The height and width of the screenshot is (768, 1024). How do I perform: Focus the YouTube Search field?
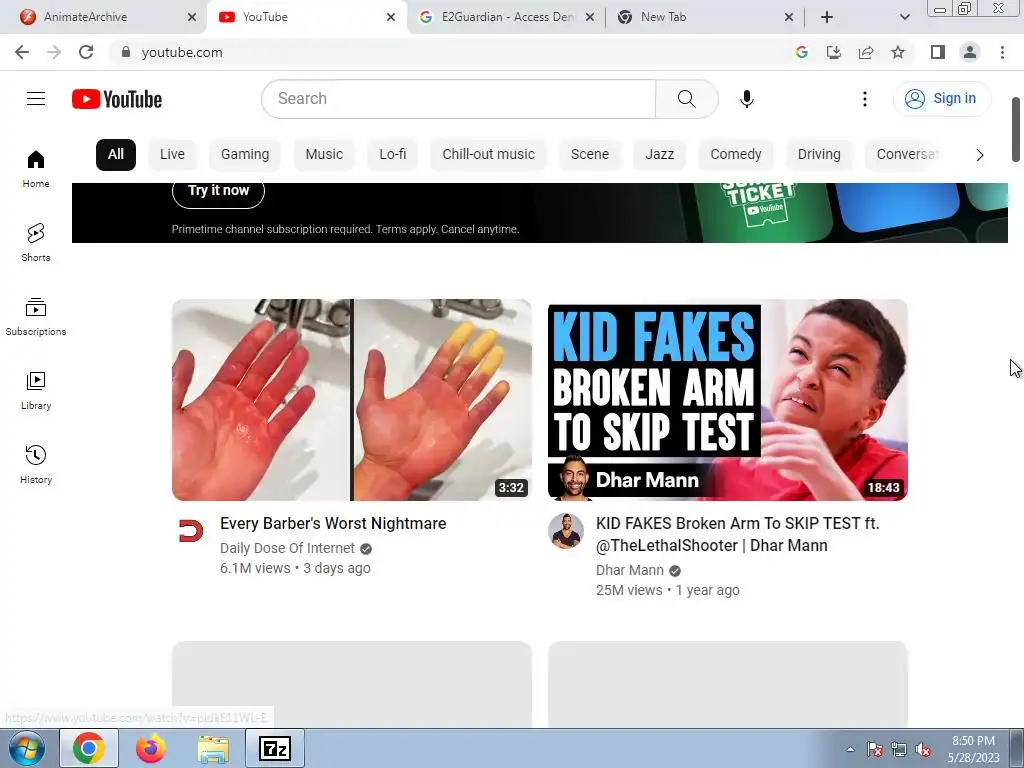[x=458, y=99]
